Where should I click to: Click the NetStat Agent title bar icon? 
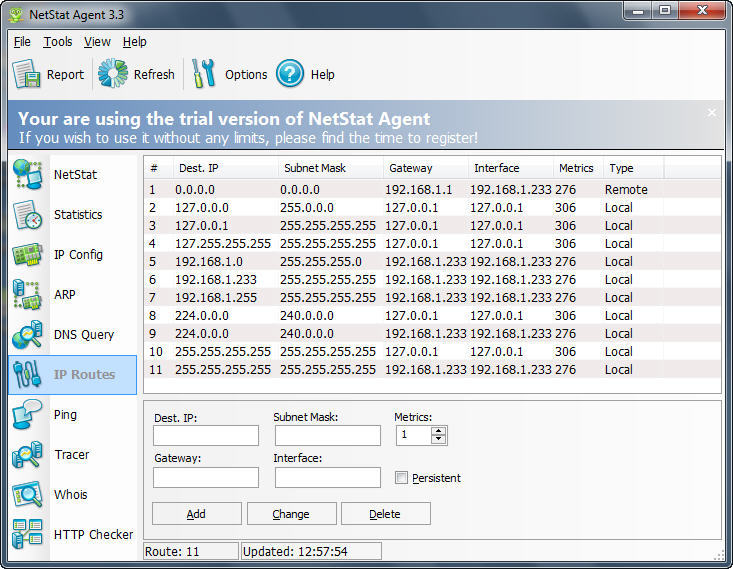[16, 14]
